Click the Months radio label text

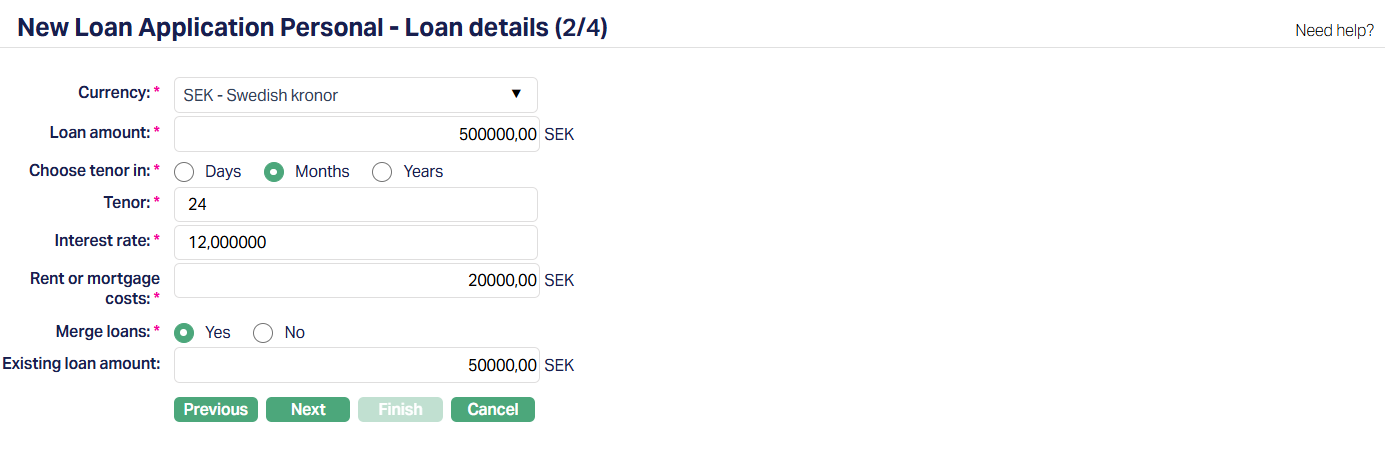pos(322,172)
